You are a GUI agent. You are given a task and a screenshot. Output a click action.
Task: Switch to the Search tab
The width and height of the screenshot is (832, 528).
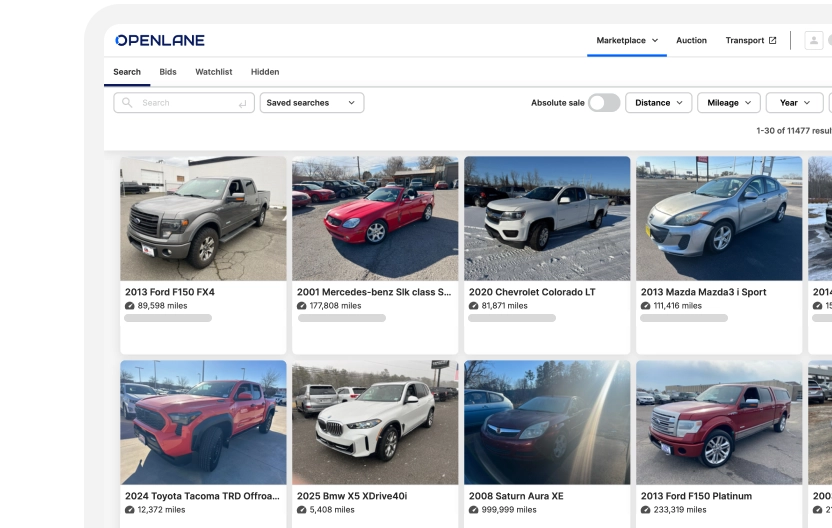pos(127,72)
